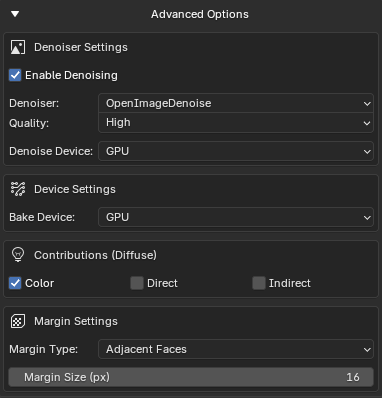Collapse the Advanced Options panel triangle
This screenshot has width=382, height=398.
pyautogui.click(x=15, y=14)
